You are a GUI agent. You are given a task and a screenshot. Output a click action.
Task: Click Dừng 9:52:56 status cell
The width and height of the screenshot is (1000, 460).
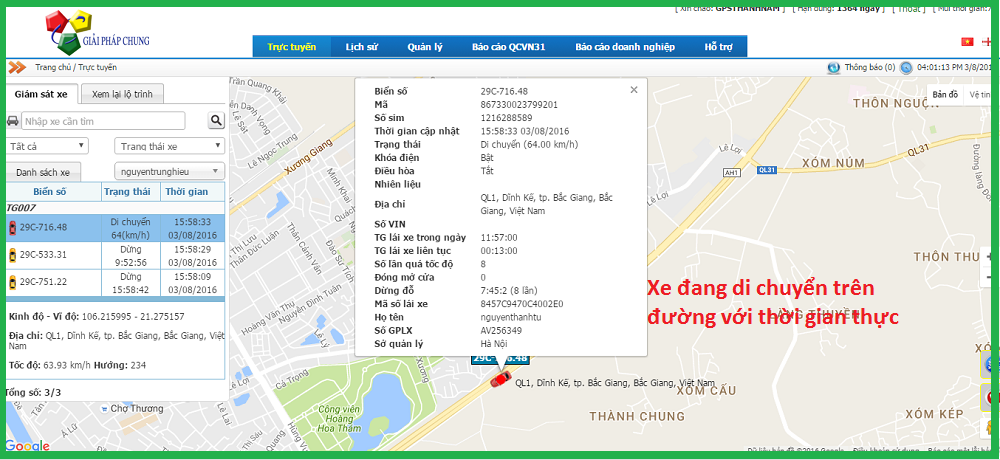click(x=131, y=255)
